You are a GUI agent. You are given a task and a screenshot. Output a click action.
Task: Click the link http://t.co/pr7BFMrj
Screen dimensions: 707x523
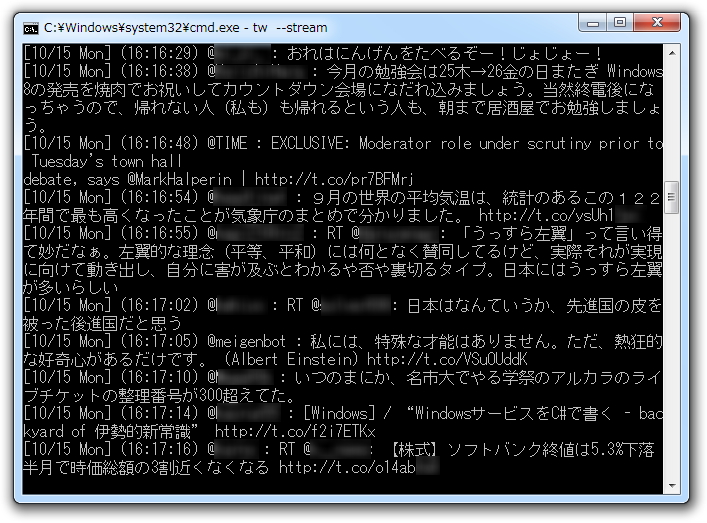(x=334, y=179)
